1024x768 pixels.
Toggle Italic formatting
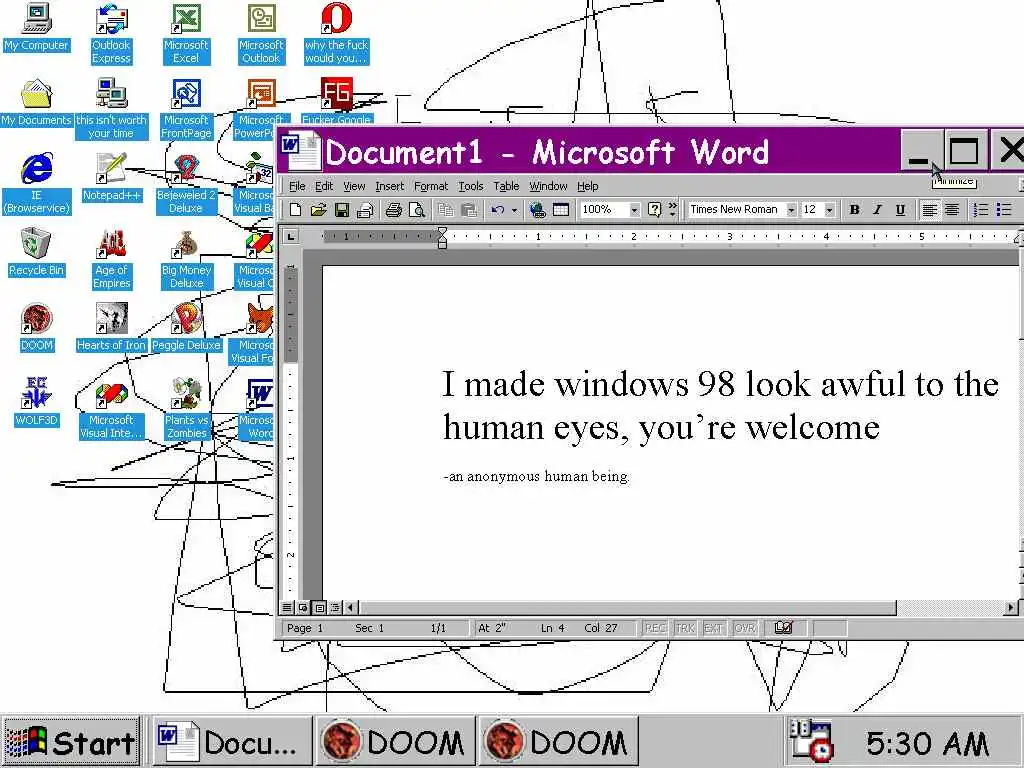[877, 210]
